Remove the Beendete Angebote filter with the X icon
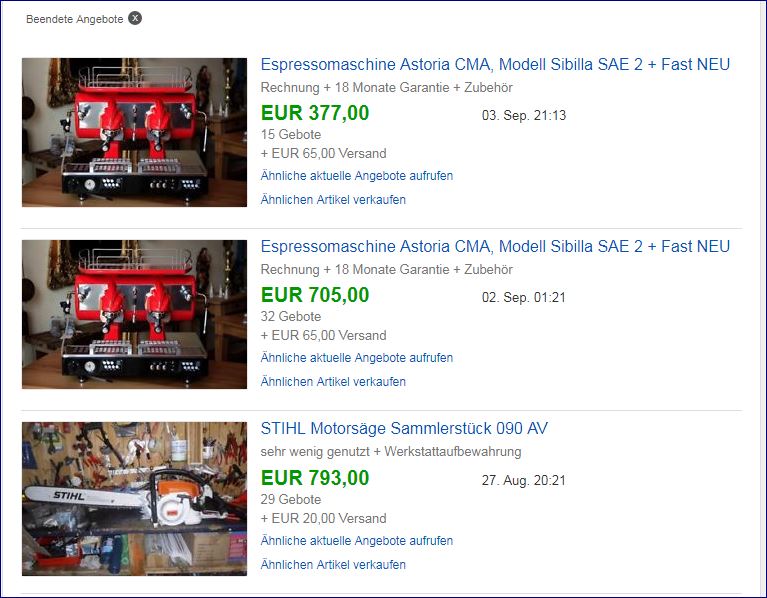This screenshot has width=767, height=598. tap(135, 18)
